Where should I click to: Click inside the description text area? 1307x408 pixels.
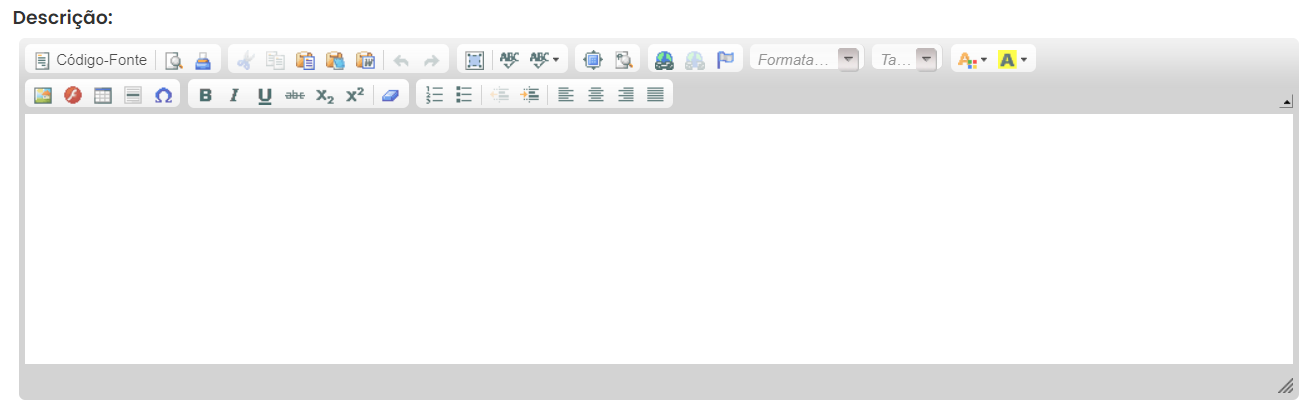tap(658, 239)
